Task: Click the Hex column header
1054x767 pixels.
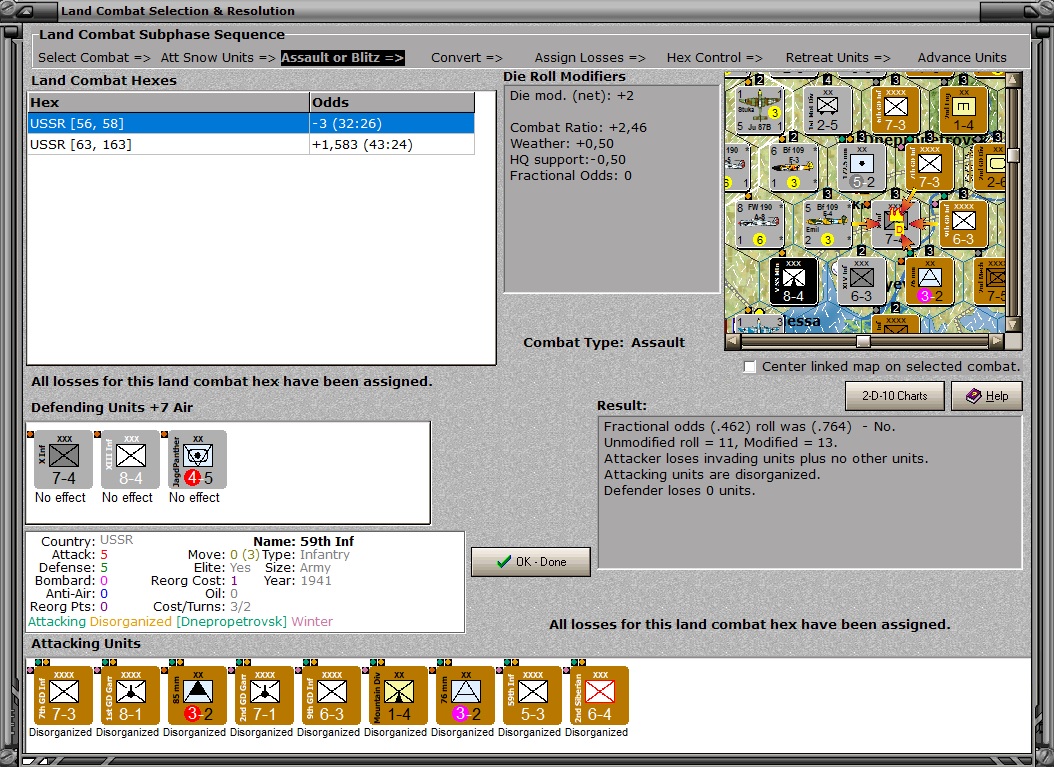Action: (168, 102)
